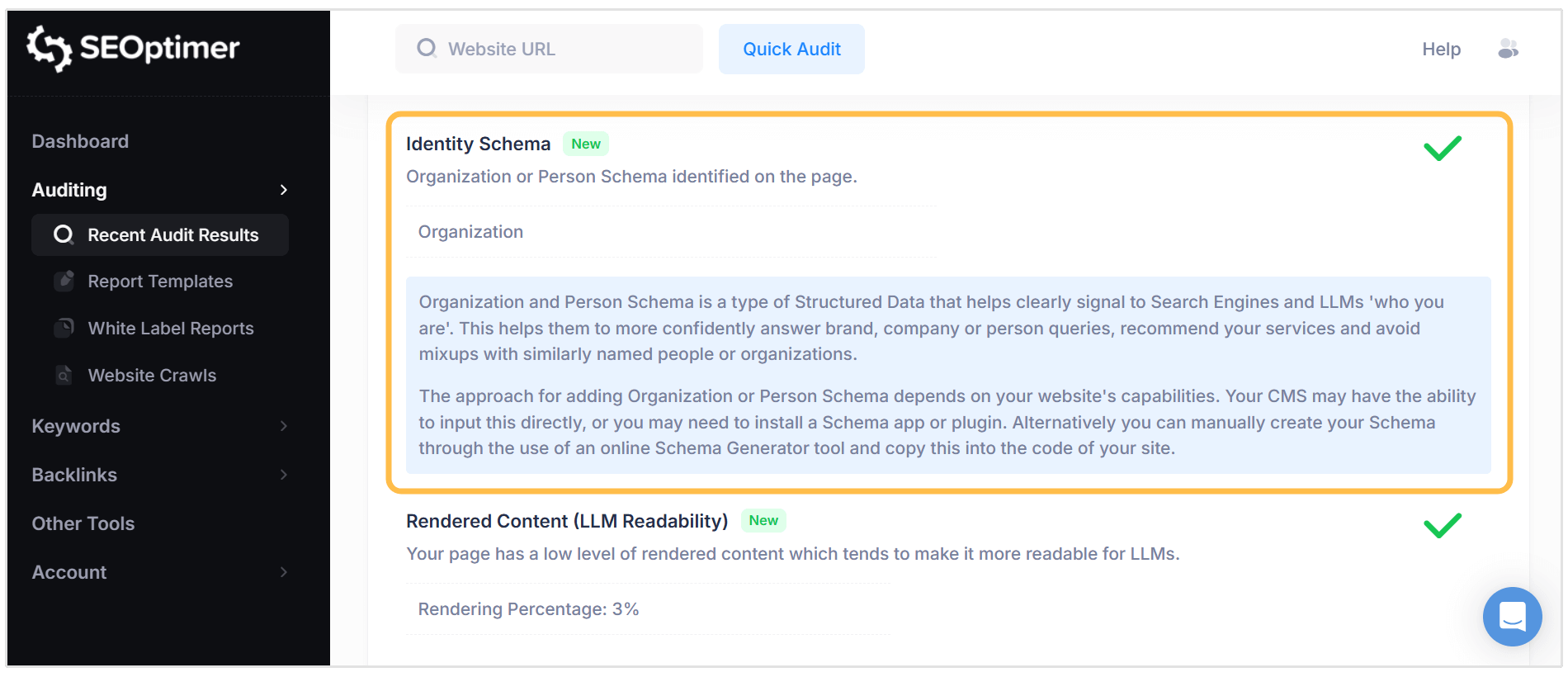The image size is (1568, 677).
Task: Click the Identity Schema green checkmark
Action: (x=1443, y=148)
